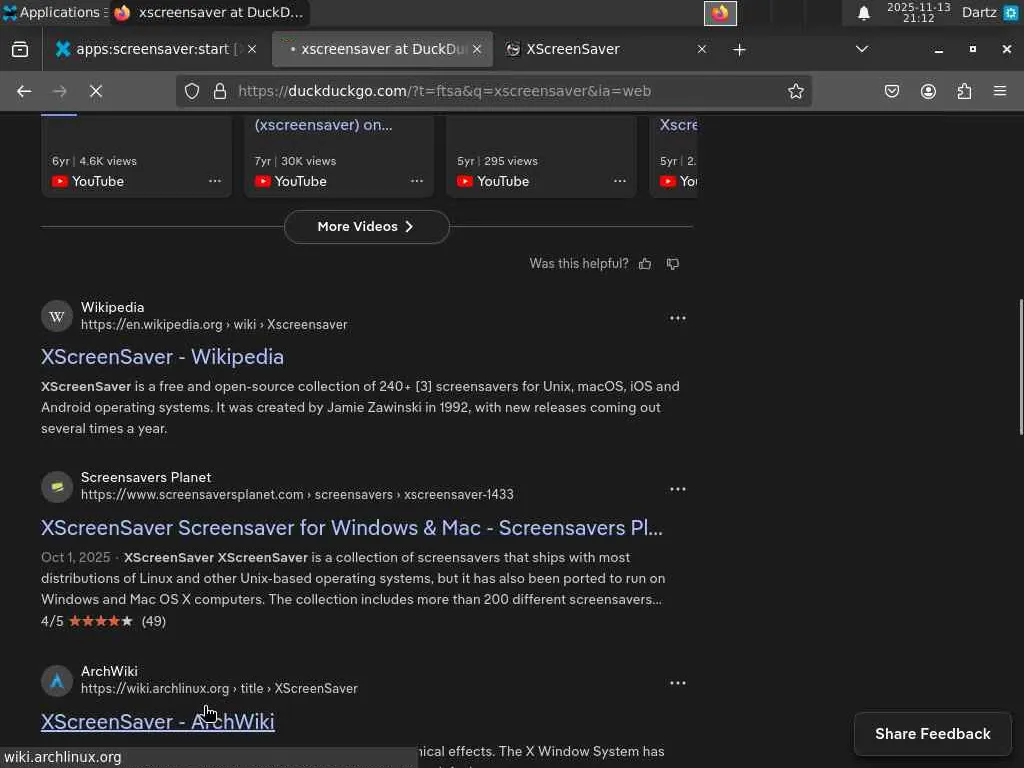
Task: Open the Firefox hamburger menu
Action: (x=1000, y=91)
